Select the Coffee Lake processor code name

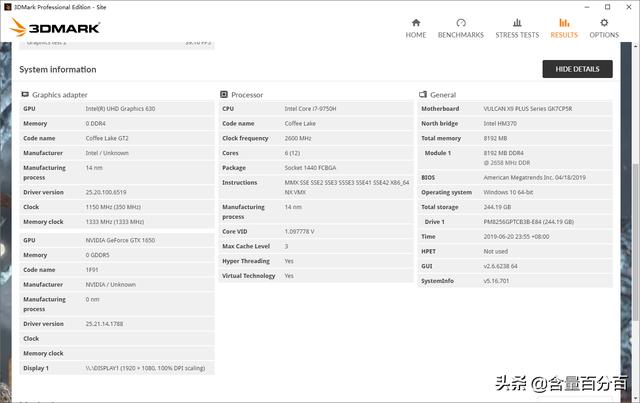pos(300,123)
